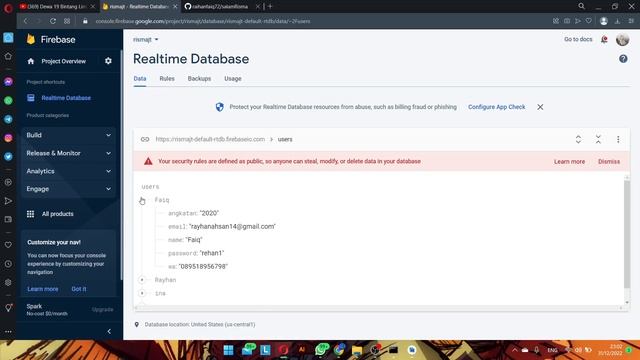Switch to the YouTube Dewa 19 browser tab
This screenshot has width=640, height=360.
(56, 7)
